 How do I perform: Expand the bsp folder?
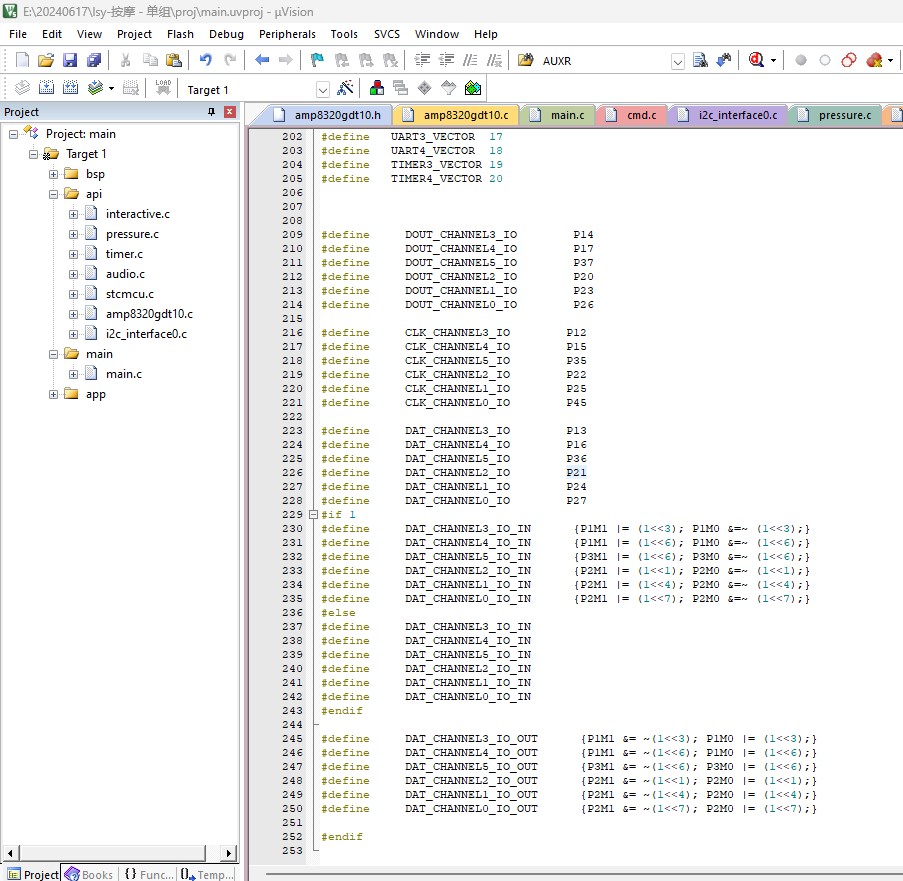[x=54, y=174]
